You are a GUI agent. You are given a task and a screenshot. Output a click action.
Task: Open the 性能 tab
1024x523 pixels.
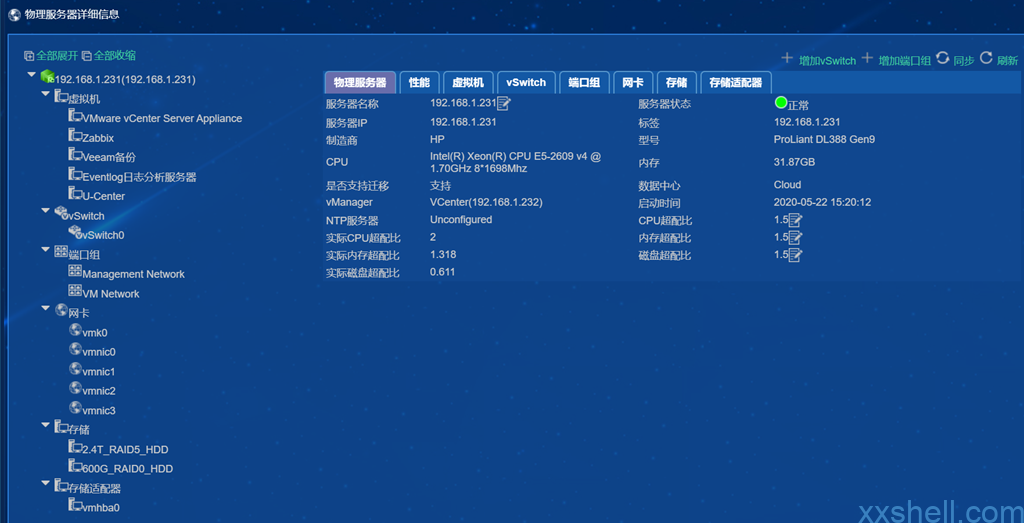click(x=419, y=83)
